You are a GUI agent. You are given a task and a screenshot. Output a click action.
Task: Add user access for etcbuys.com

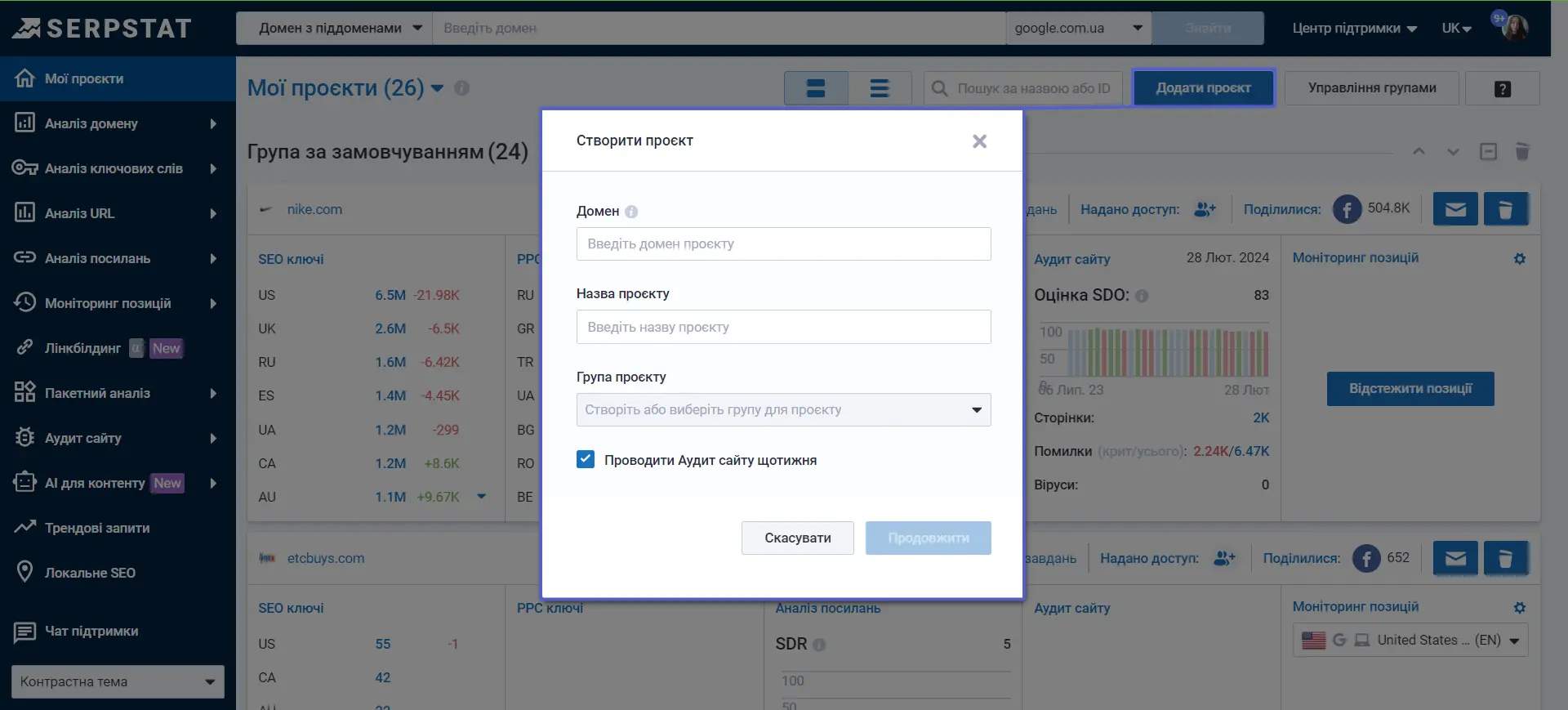point(1224,558)
